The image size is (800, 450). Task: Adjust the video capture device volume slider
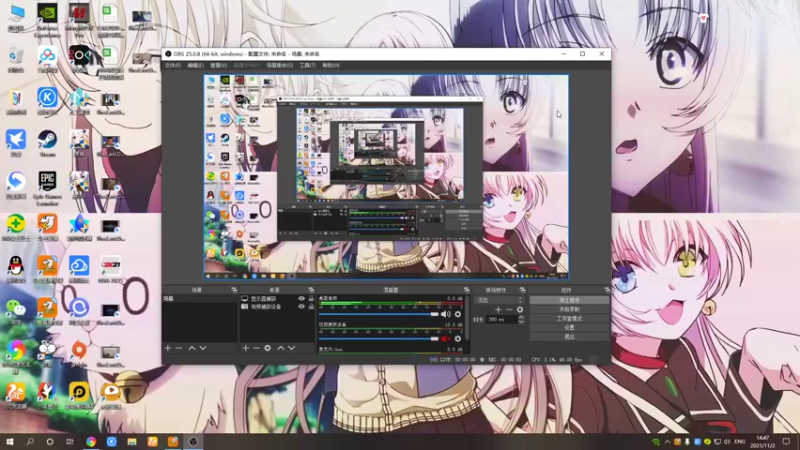(379, 339)
